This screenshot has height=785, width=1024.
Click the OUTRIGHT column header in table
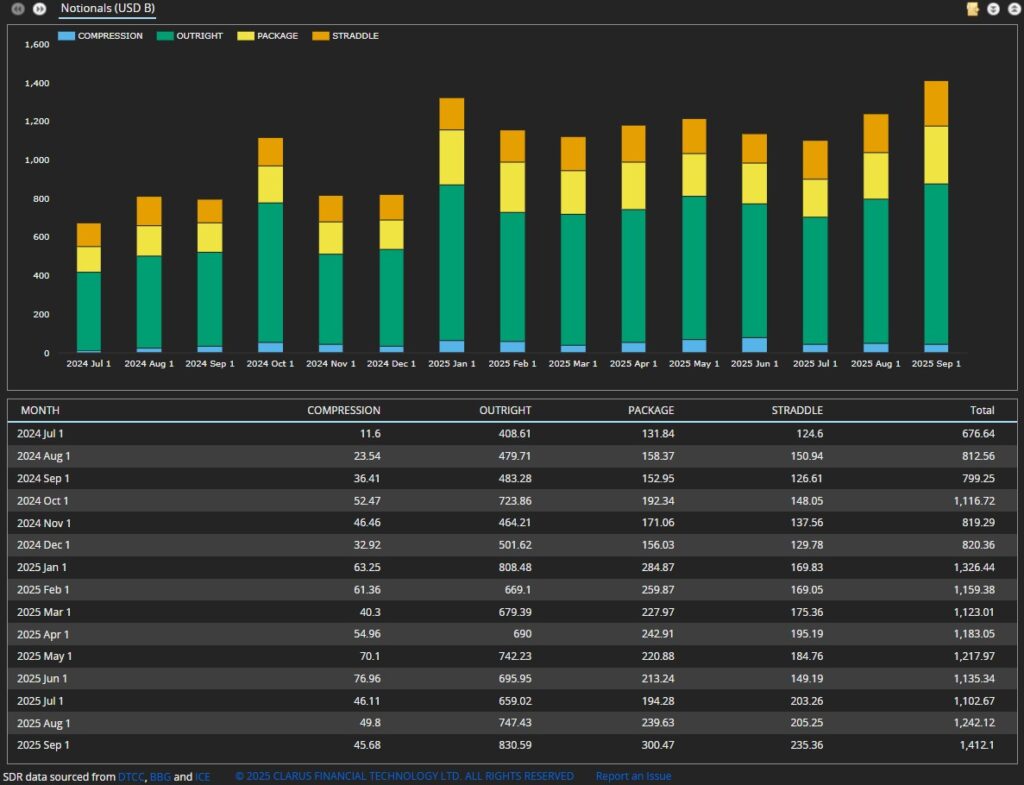[x=504, y=410]
